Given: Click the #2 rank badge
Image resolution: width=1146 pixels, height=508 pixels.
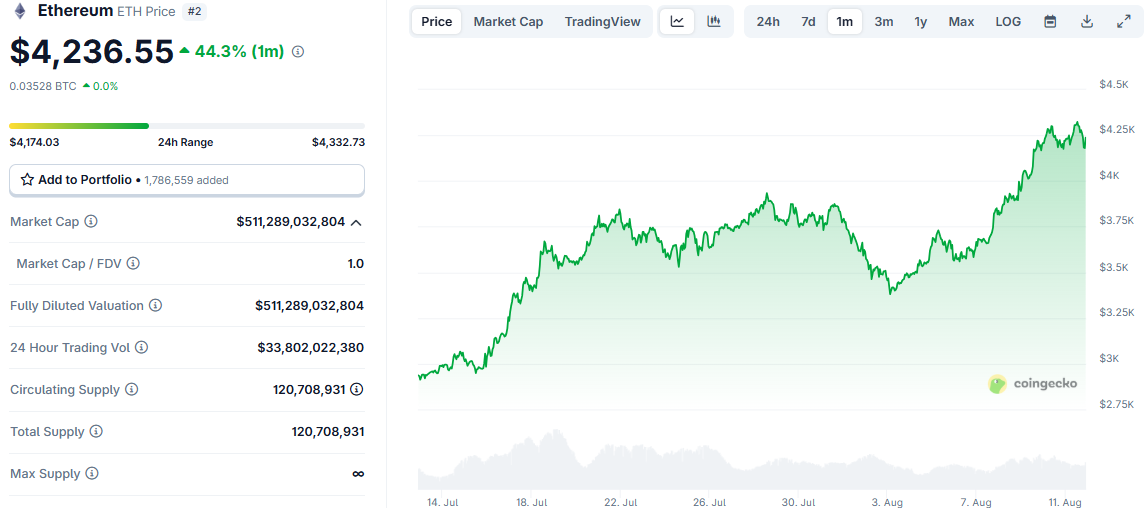Looking at the screenshot, I should point(194,11).
